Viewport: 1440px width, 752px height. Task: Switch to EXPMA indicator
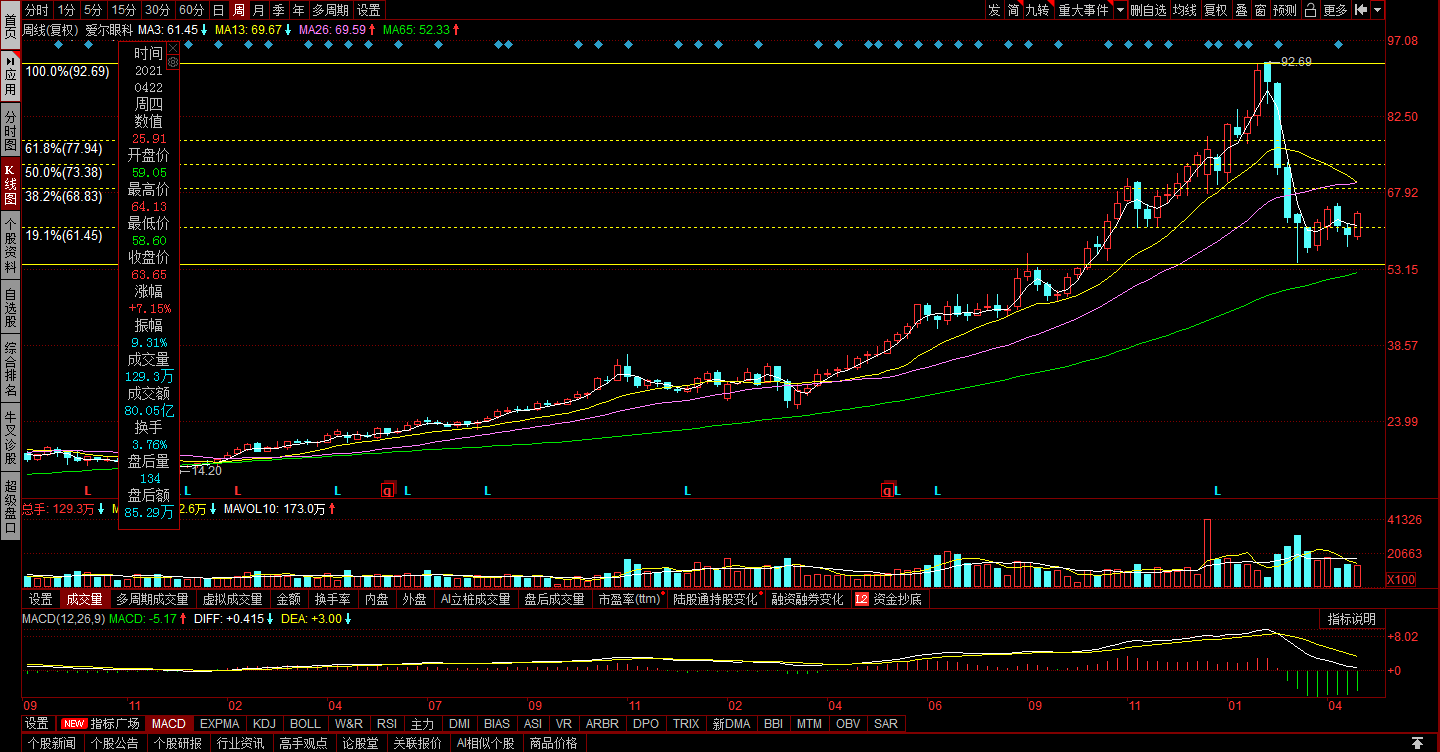[x=219, y=723]
